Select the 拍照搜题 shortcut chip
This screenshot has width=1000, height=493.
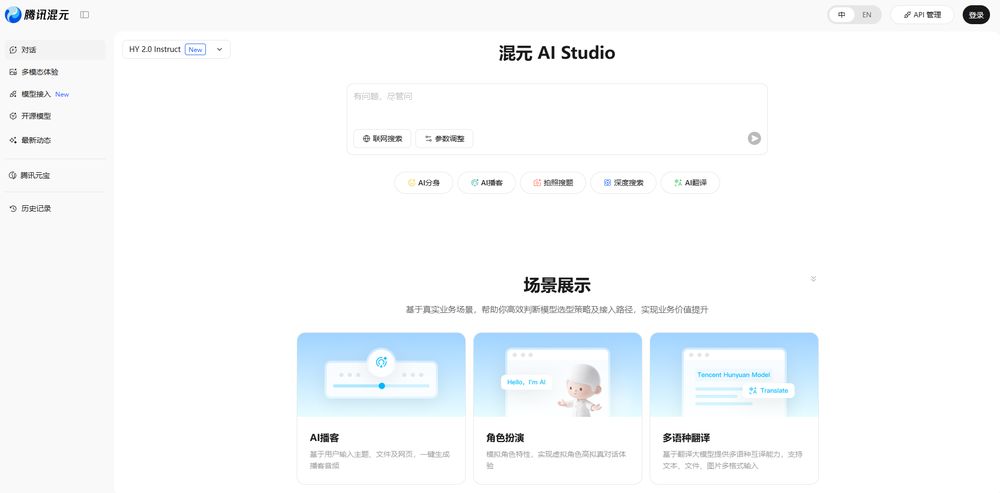(553, 182)
